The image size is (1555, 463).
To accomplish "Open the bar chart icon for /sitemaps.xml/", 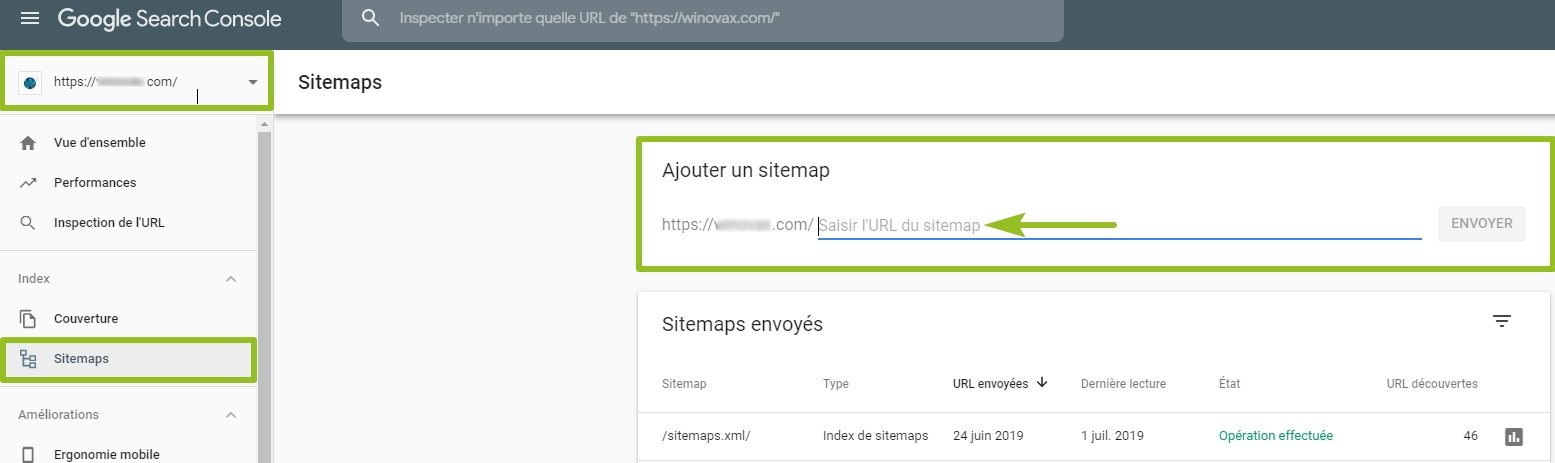I will click(x=1513, y=436).
